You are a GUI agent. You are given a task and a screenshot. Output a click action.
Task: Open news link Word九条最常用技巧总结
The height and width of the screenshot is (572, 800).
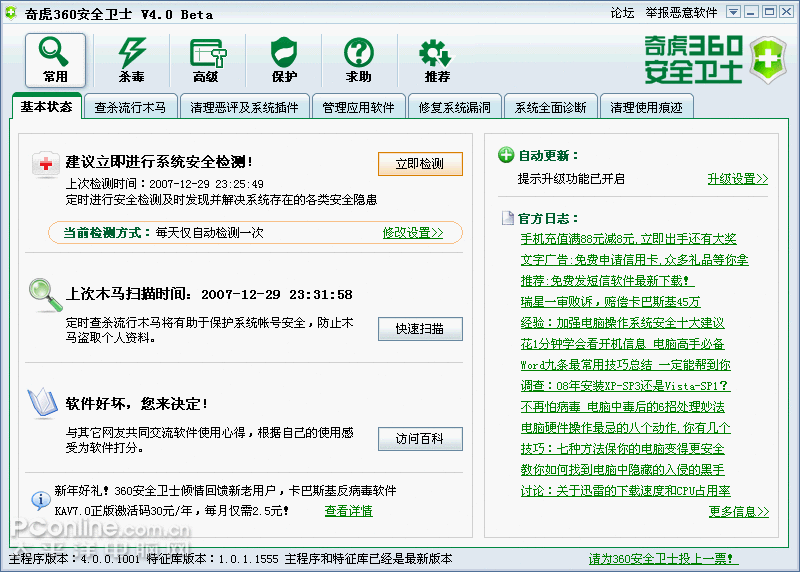click(x=626, y=364)
